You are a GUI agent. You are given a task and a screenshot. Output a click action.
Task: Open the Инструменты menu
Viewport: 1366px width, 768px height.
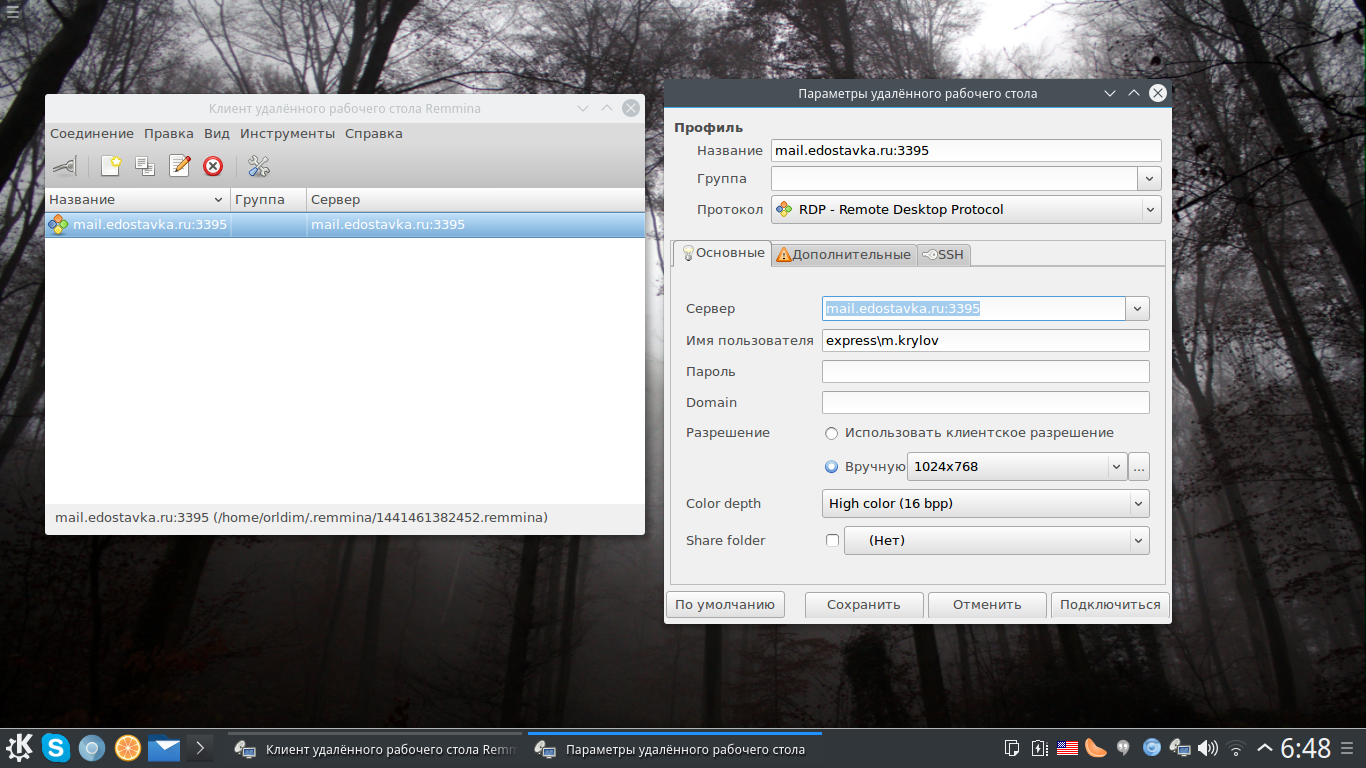click(288, 134)
